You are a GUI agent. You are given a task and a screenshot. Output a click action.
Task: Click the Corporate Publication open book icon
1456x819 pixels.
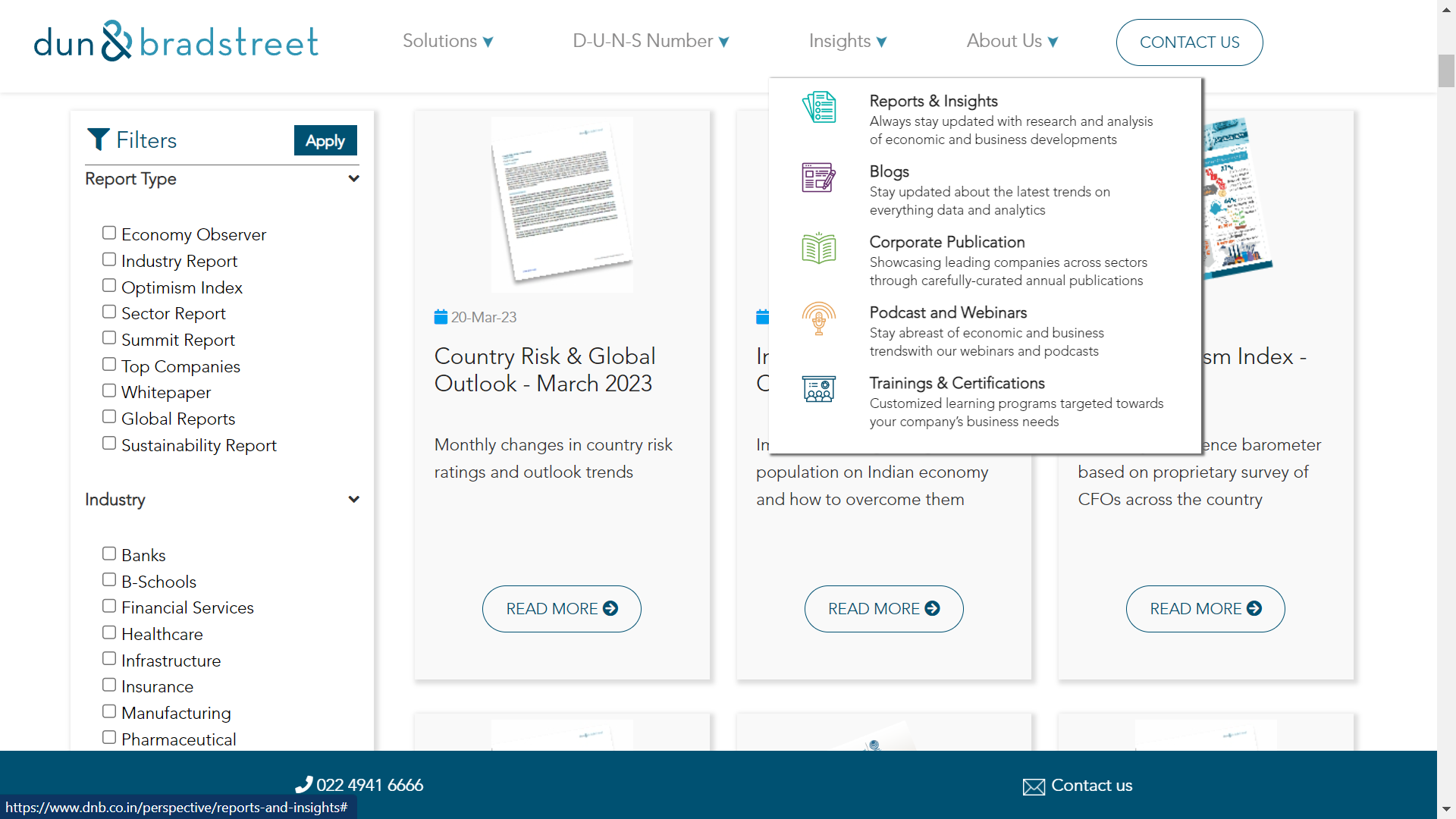tap(819, 248)
